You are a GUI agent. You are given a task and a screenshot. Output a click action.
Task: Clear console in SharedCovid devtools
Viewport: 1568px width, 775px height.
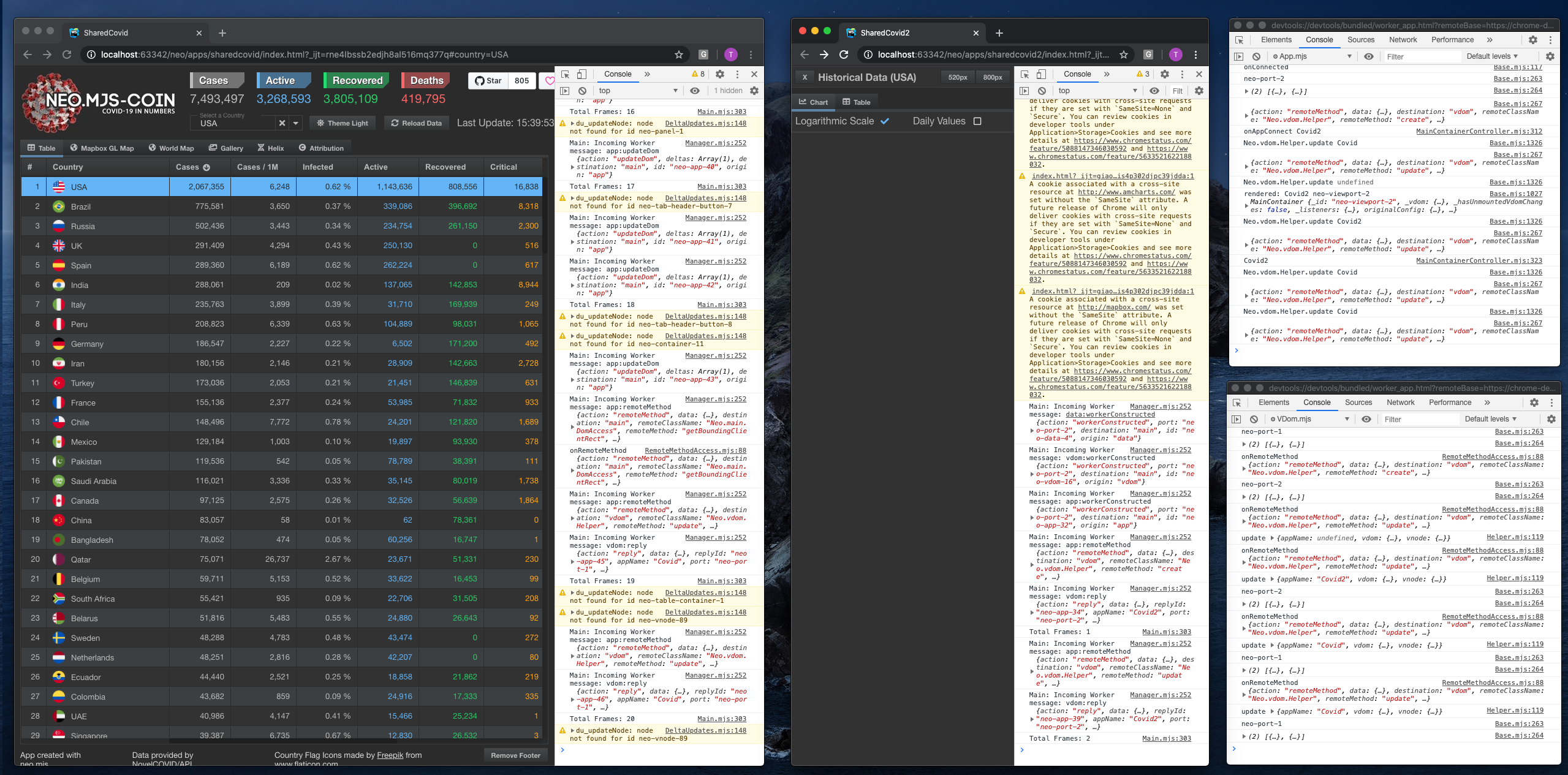click(582, 91)
